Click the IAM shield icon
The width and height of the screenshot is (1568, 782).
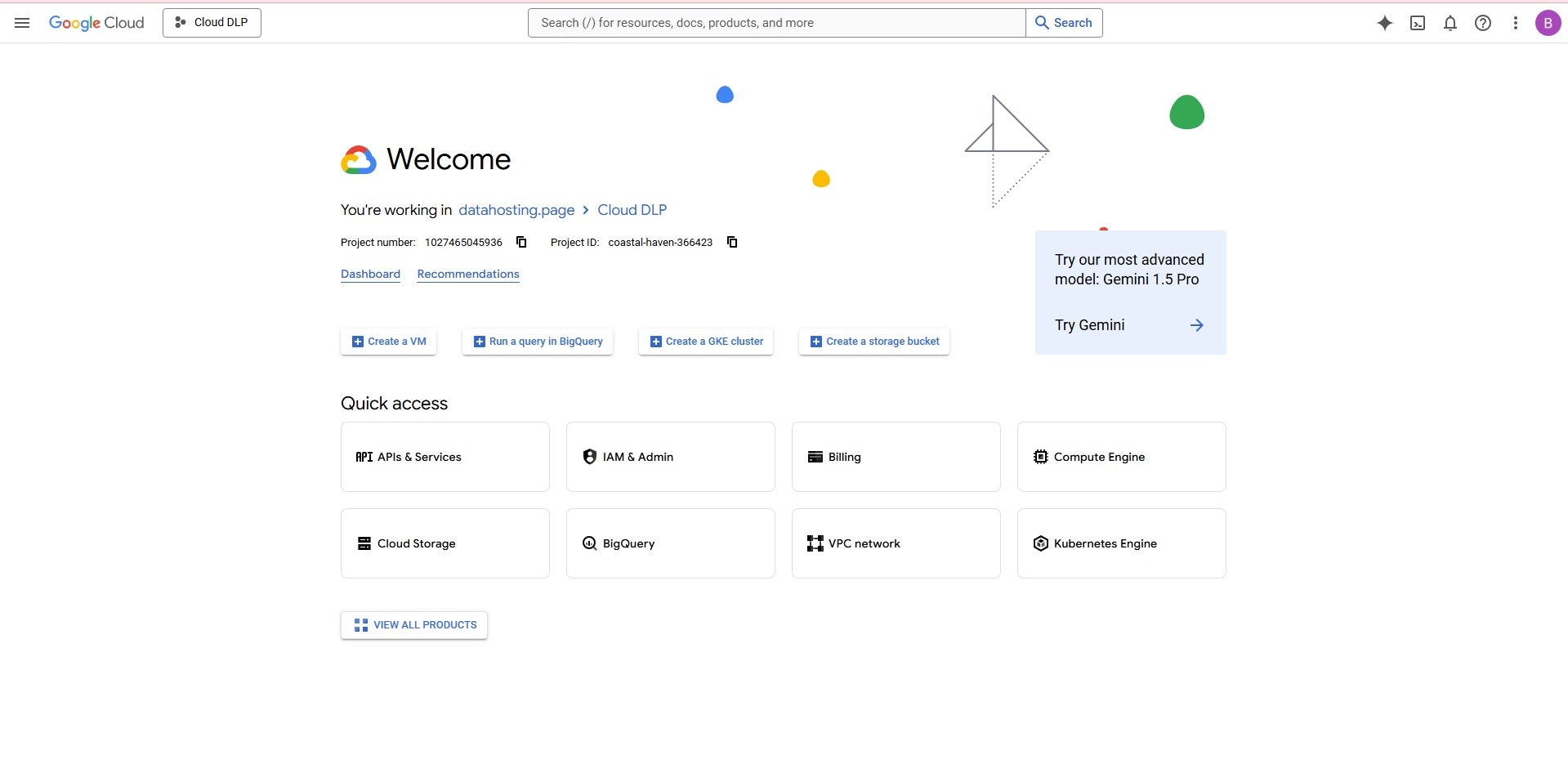[589, 457]
